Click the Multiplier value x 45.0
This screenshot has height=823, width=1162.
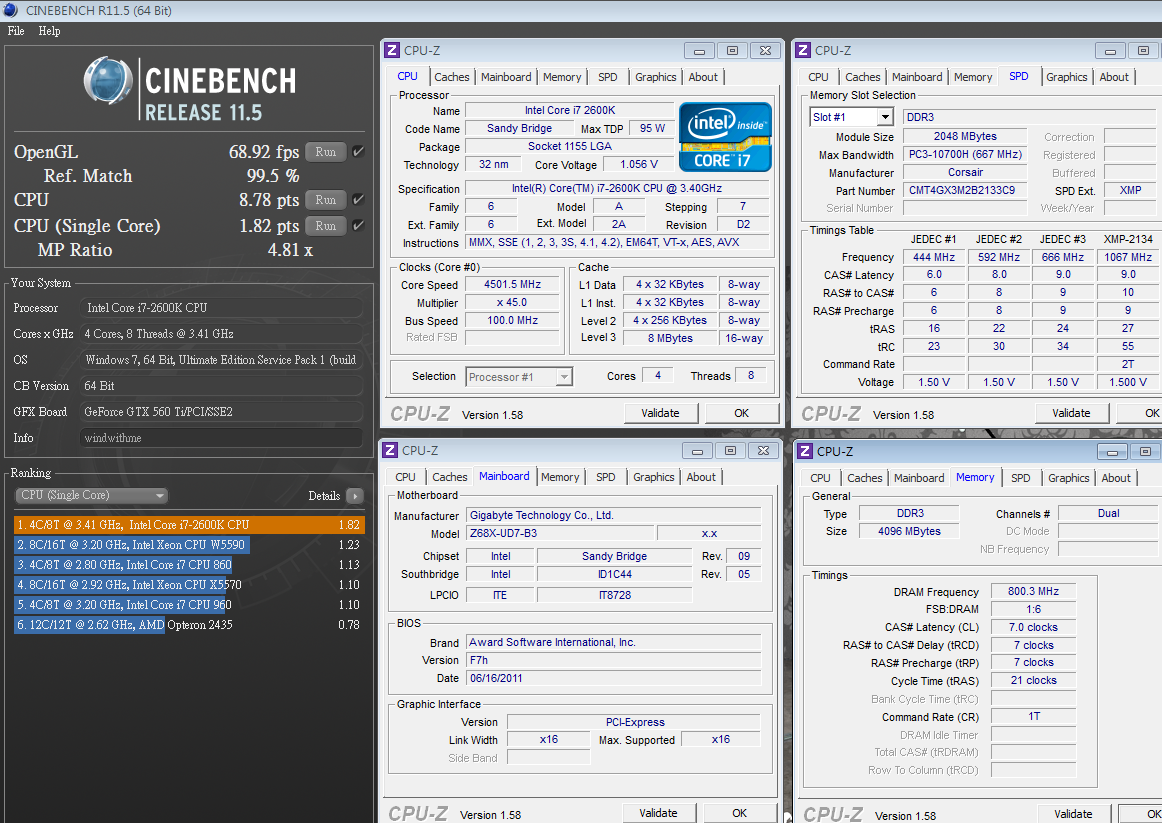512,302
